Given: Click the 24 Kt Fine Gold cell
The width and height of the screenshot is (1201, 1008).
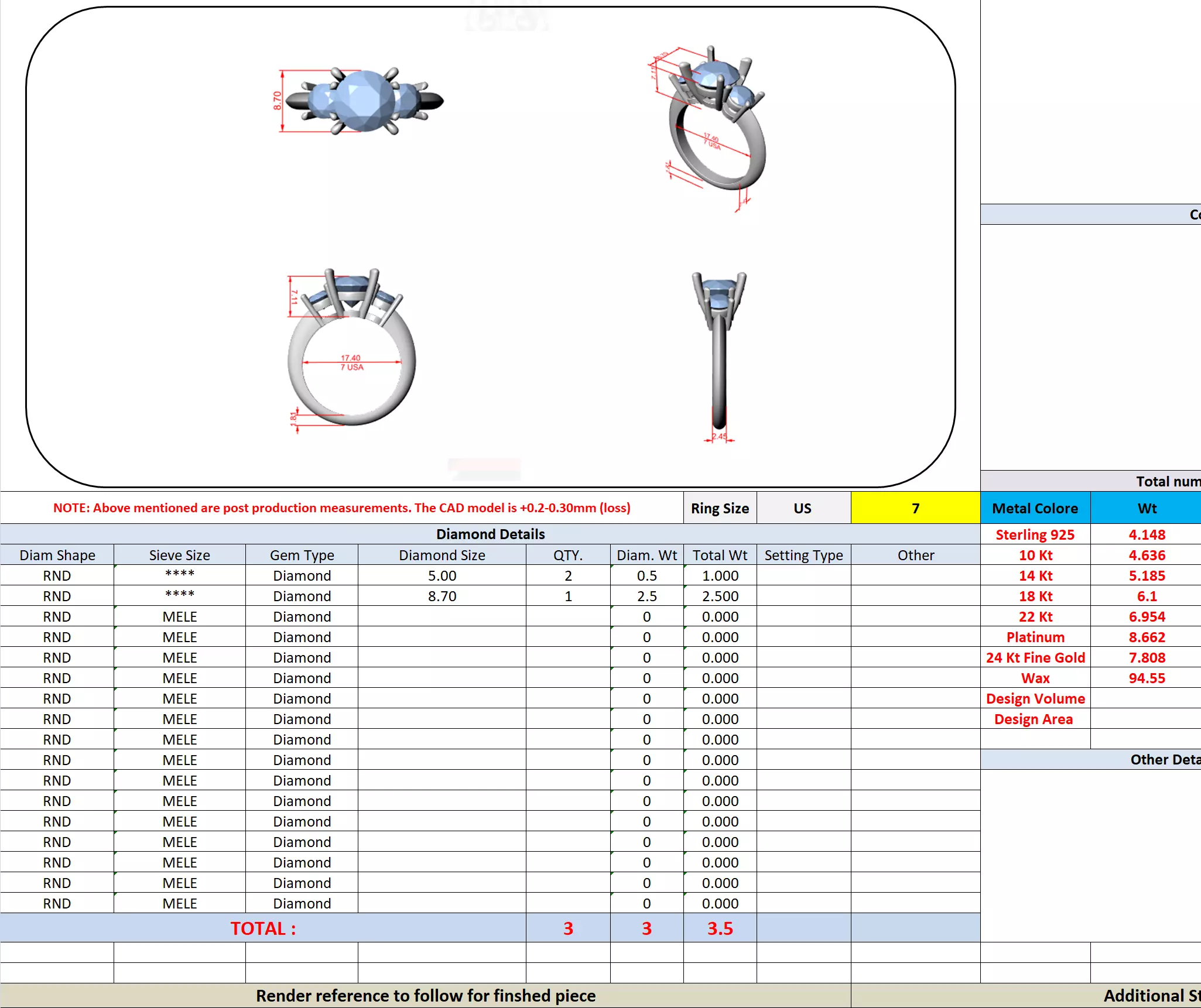Looking at the screenshot, I should 1035,657.
